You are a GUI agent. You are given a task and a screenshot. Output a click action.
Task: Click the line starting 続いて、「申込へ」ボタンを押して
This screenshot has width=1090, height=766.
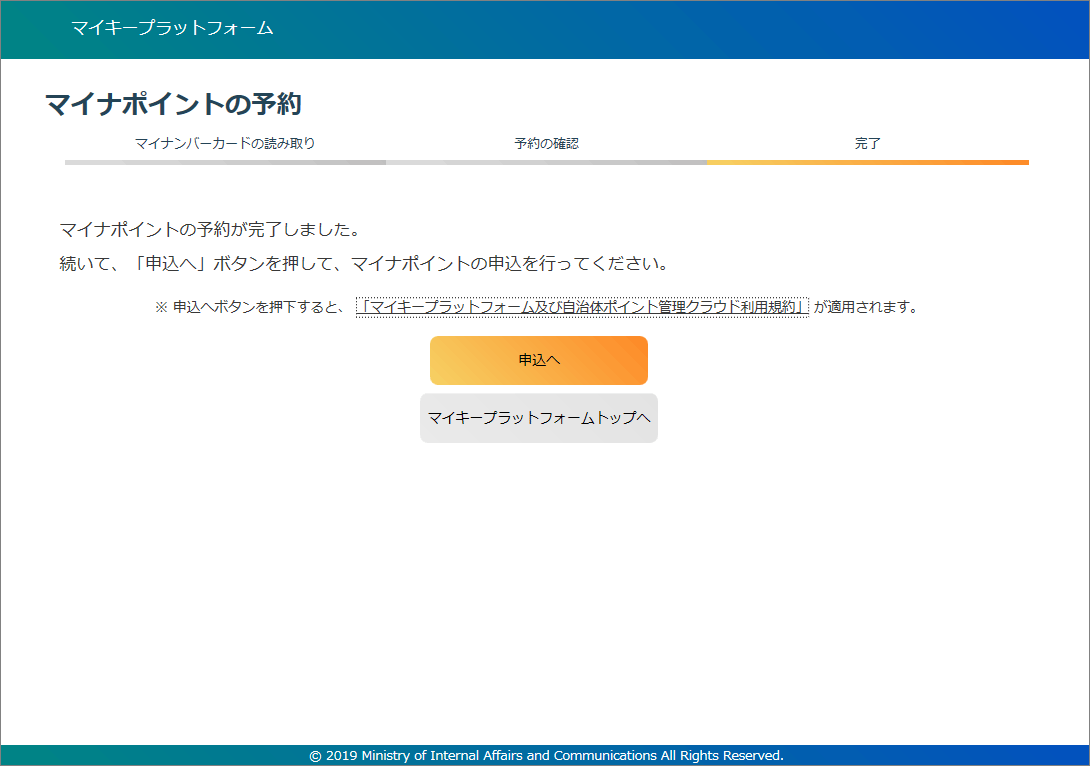click(x=364, y=263)
